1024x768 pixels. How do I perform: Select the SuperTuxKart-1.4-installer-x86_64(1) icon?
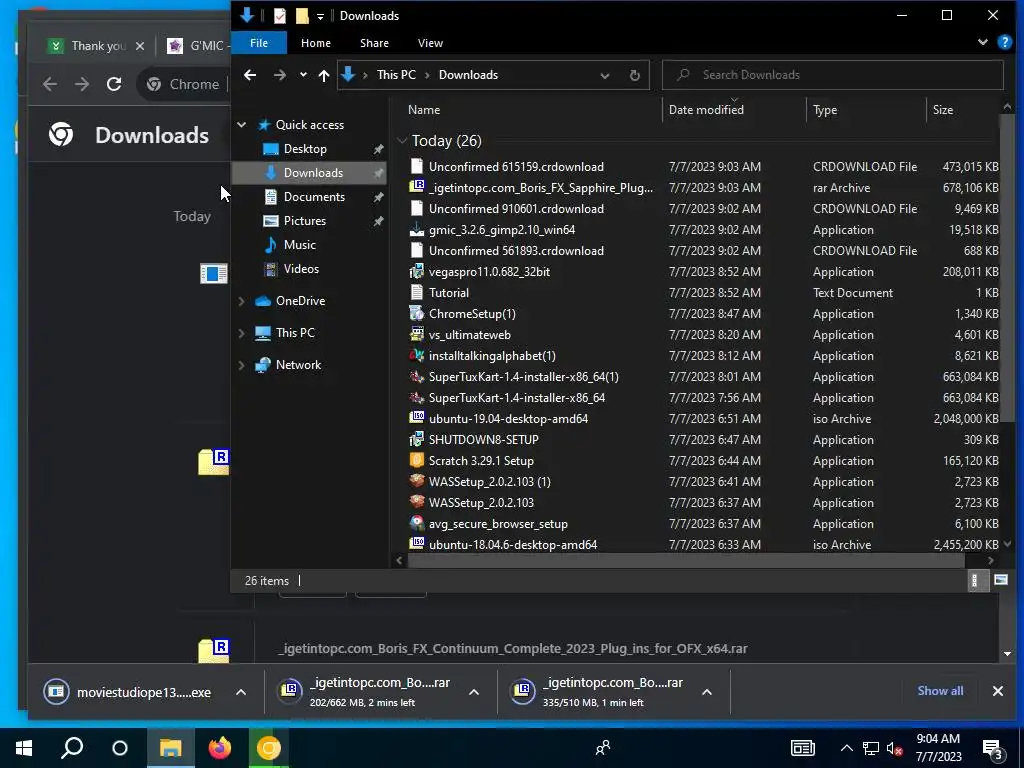[417, 377]
